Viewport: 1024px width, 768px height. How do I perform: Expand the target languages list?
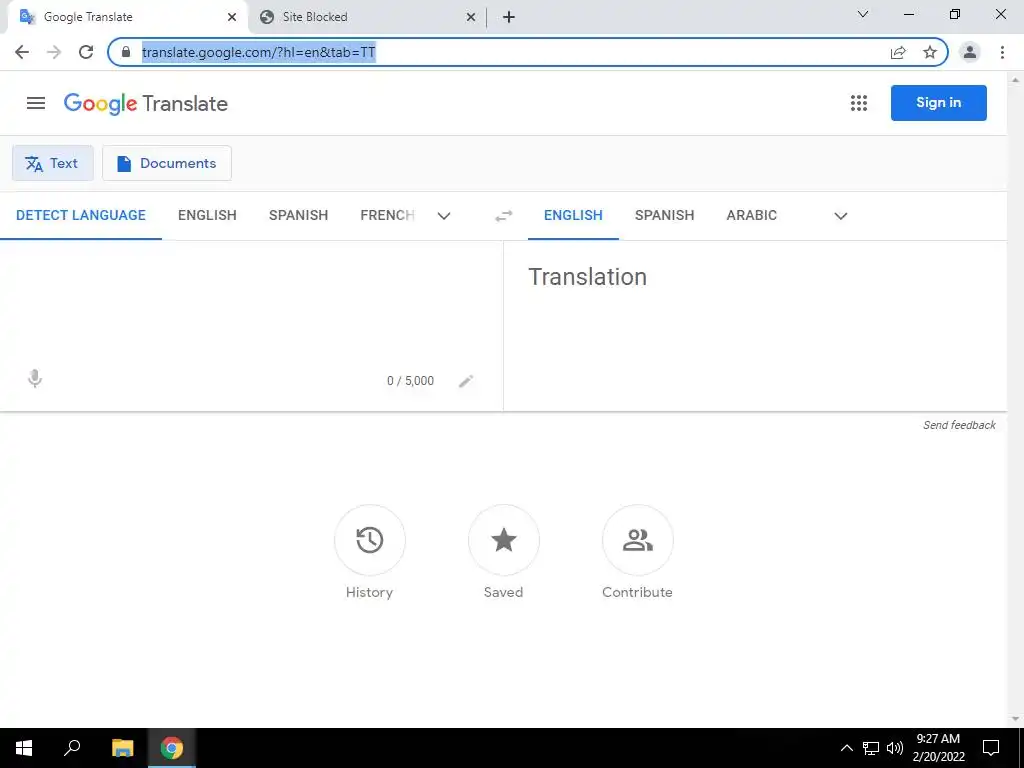[x=841, y=216]
